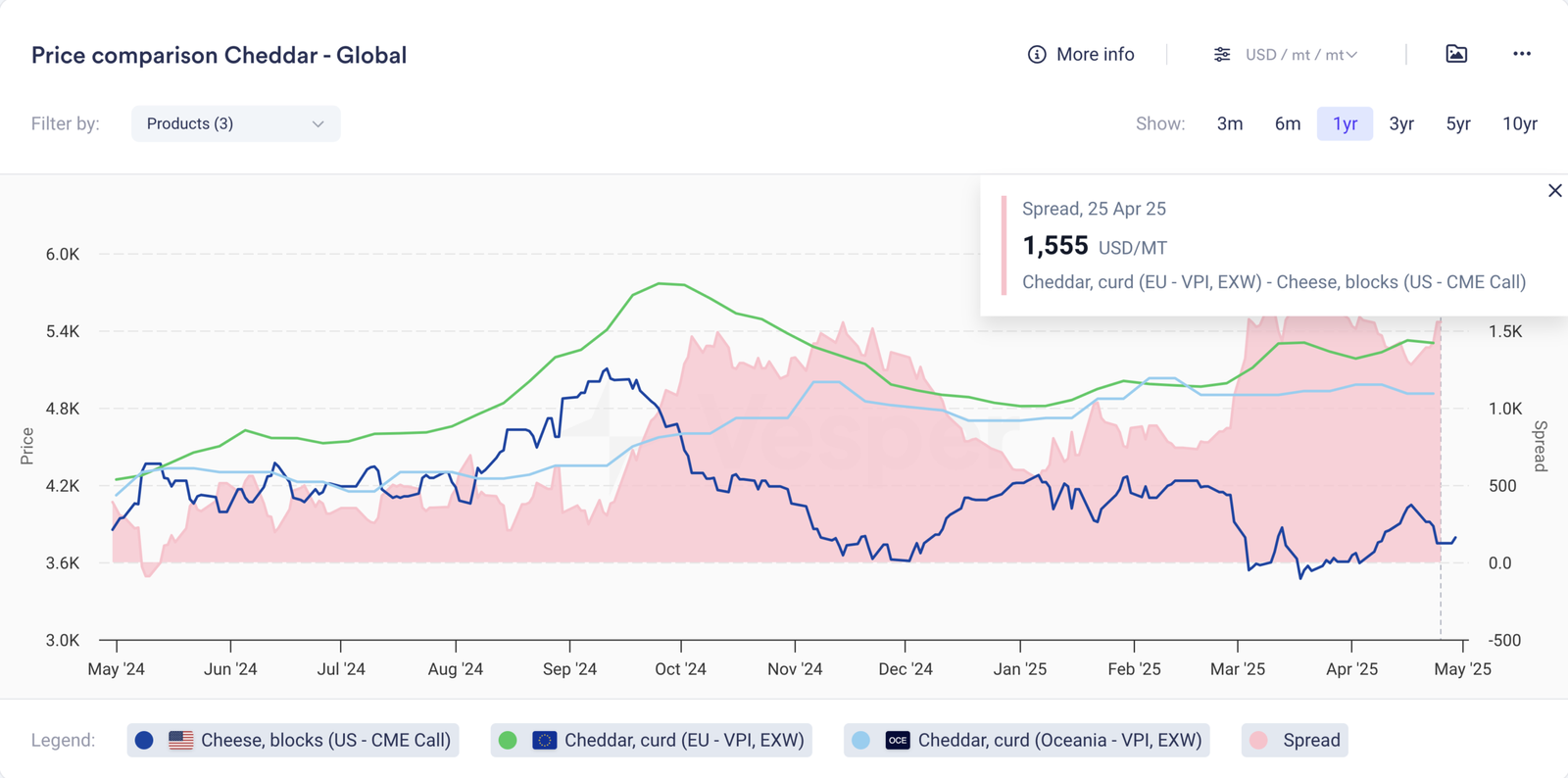Click the pink Spread color swatch
This screenshot has width=1568, height=778.
1259,741
